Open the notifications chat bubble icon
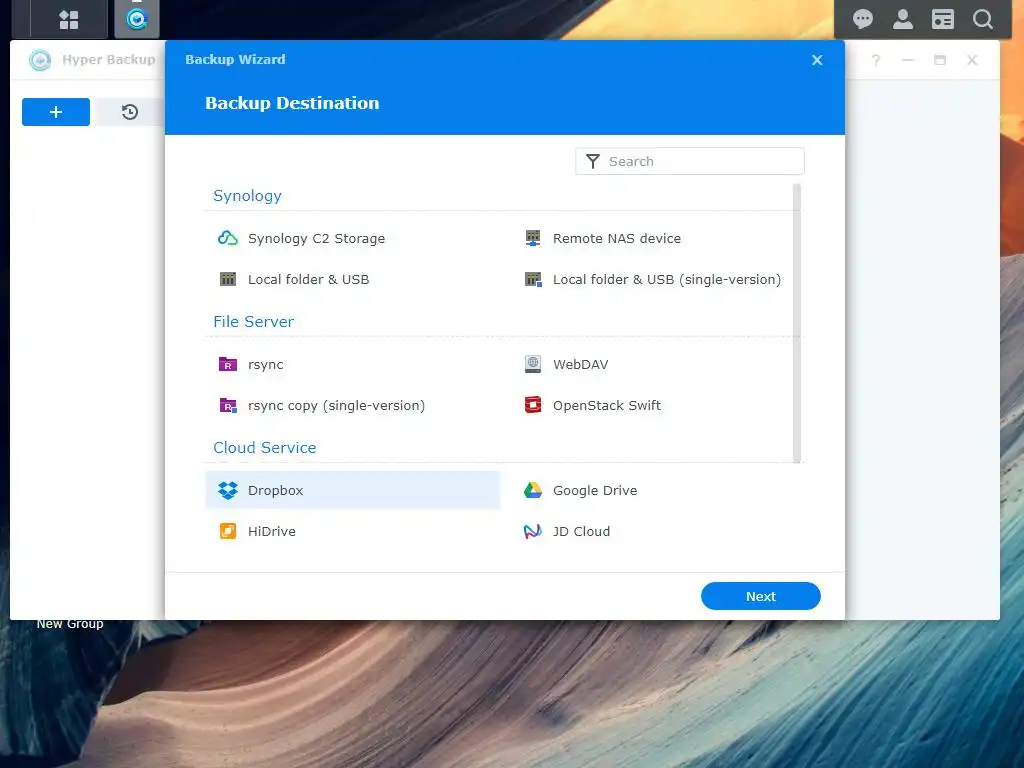 coord(863,19)
